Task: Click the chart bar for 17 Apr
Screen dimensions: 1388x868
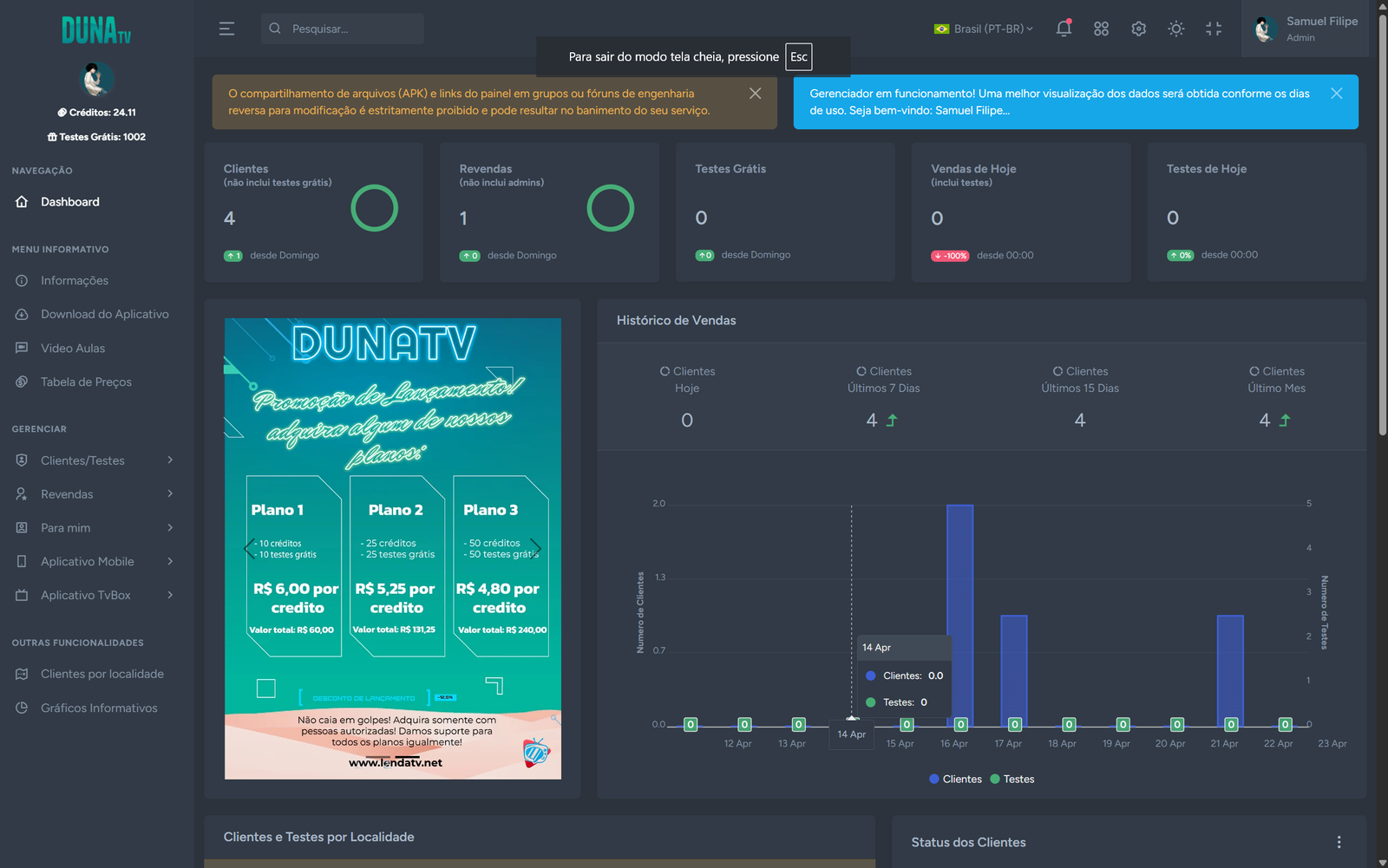Action: [1014, 670]
